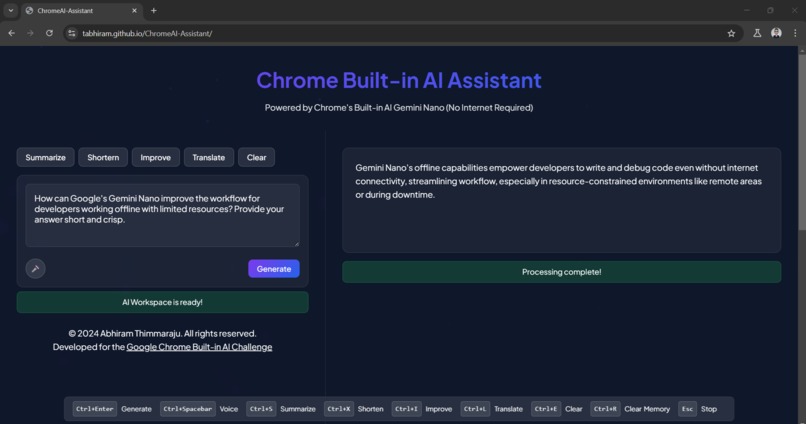The height and width of the screenshot is (424, 806).
Task: Close the ChromeAI-Assistant tab
Action: [x=134, y=11]
